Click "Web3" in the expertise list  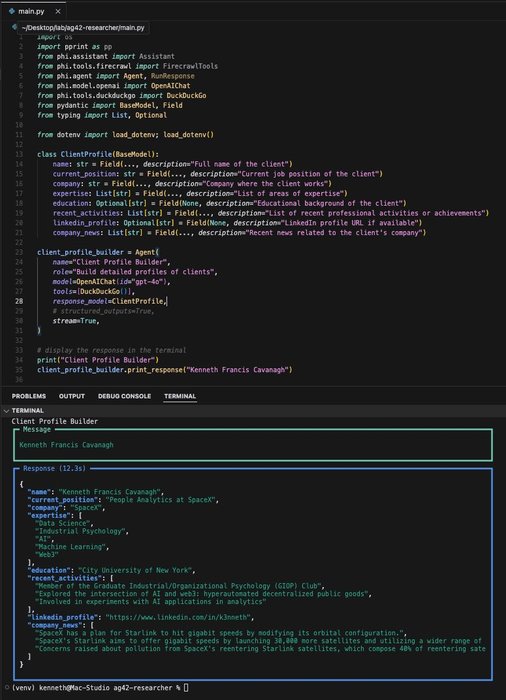pyautogui.click(x=47, y=555)
